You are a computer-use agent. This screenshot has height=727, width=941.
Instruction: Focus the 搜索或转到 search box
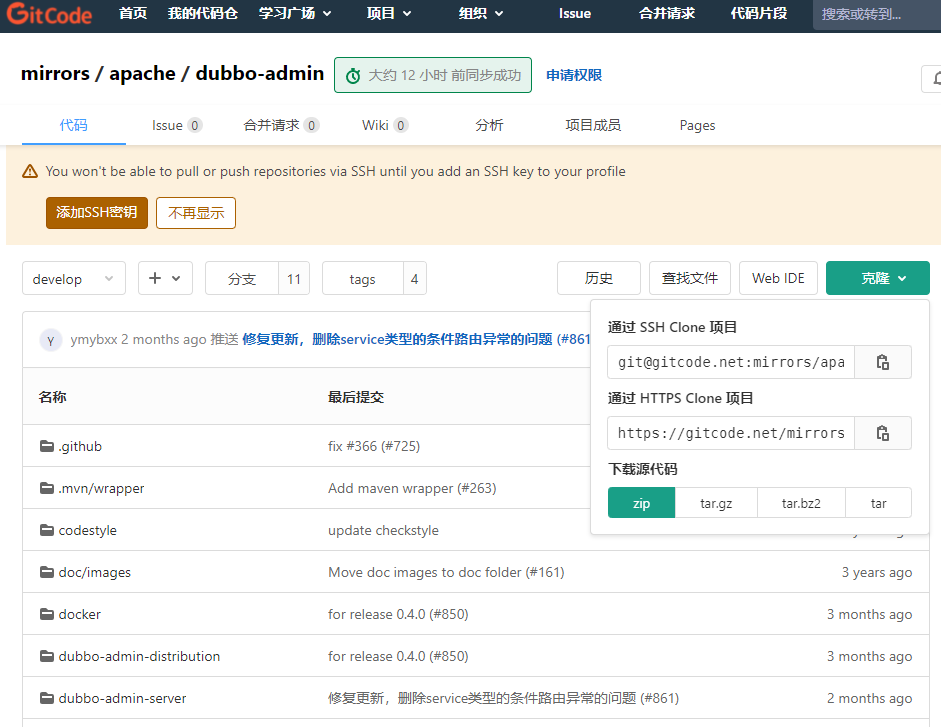[877, 14]
